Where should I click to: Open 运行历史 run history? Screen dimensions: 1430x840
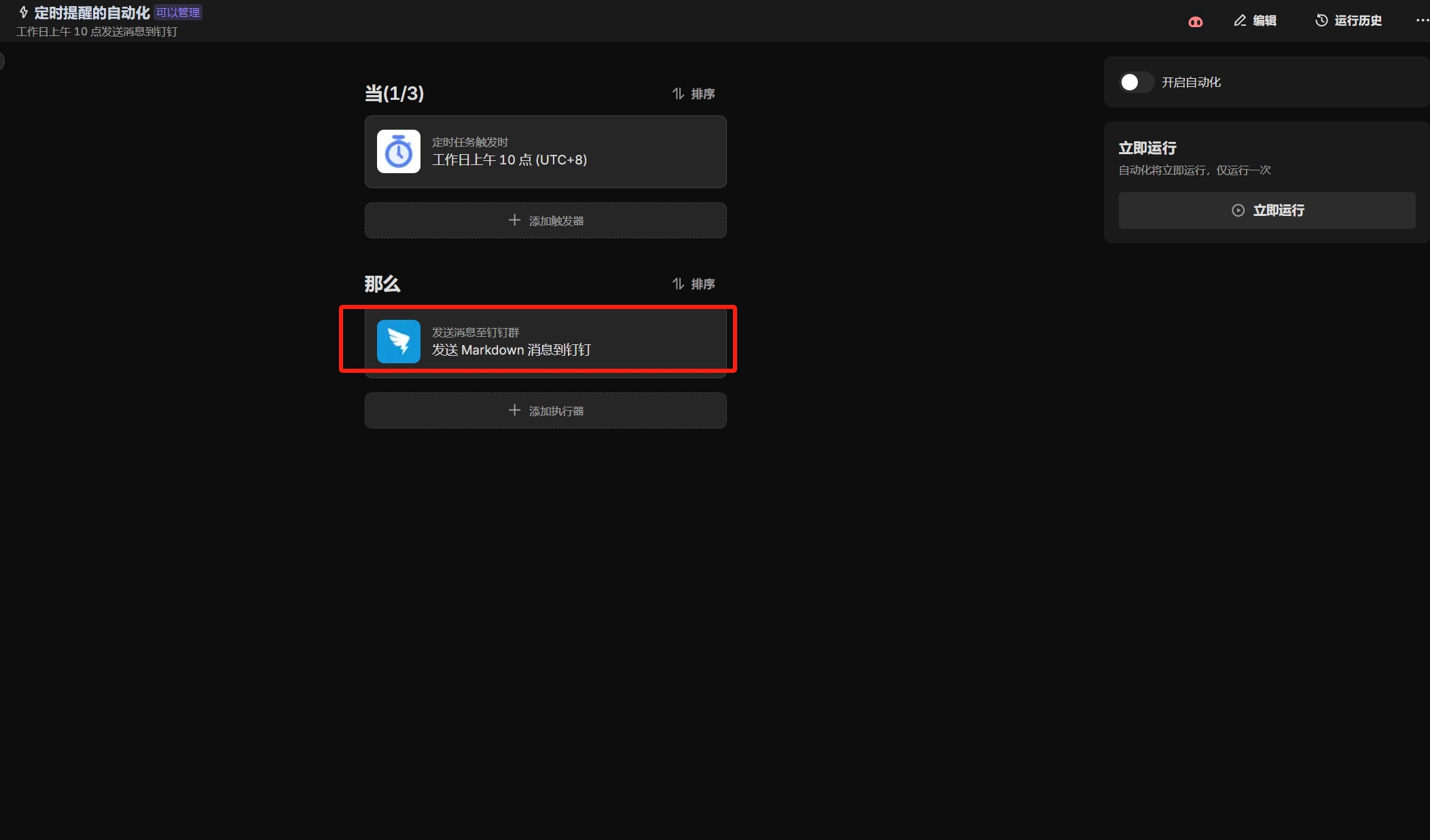[1348, 20]
